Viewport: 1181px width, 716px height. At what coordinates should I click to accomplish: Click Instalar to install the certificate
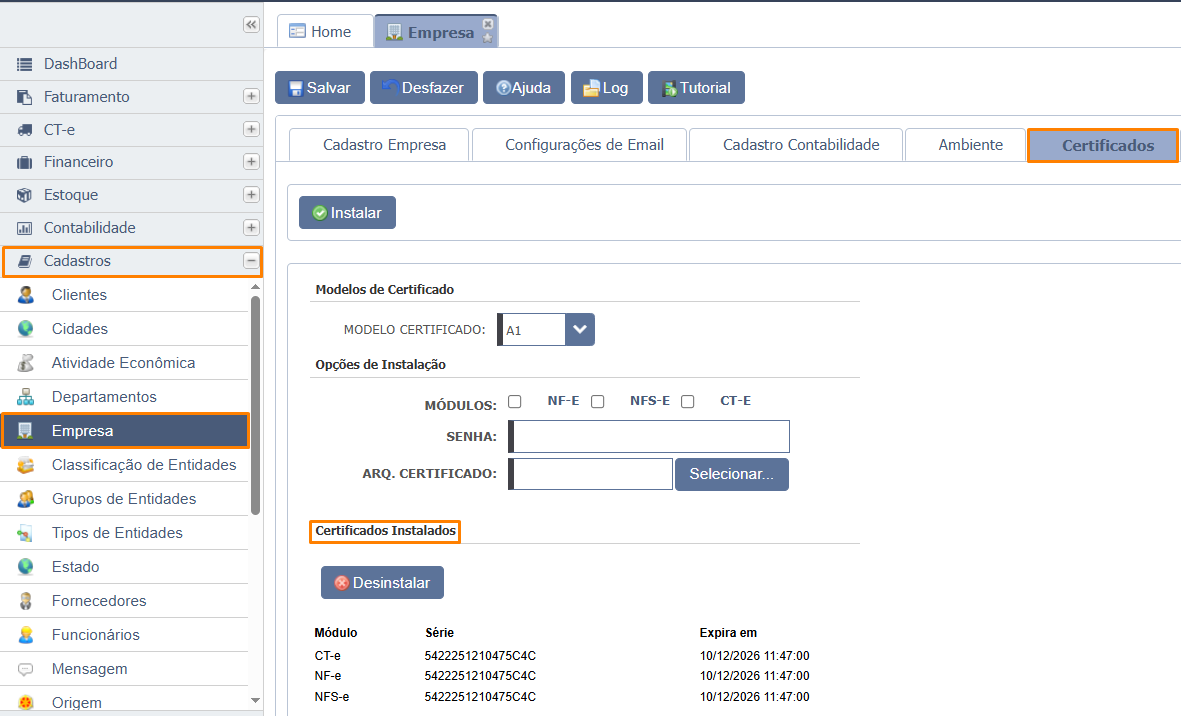coord(347,213)
